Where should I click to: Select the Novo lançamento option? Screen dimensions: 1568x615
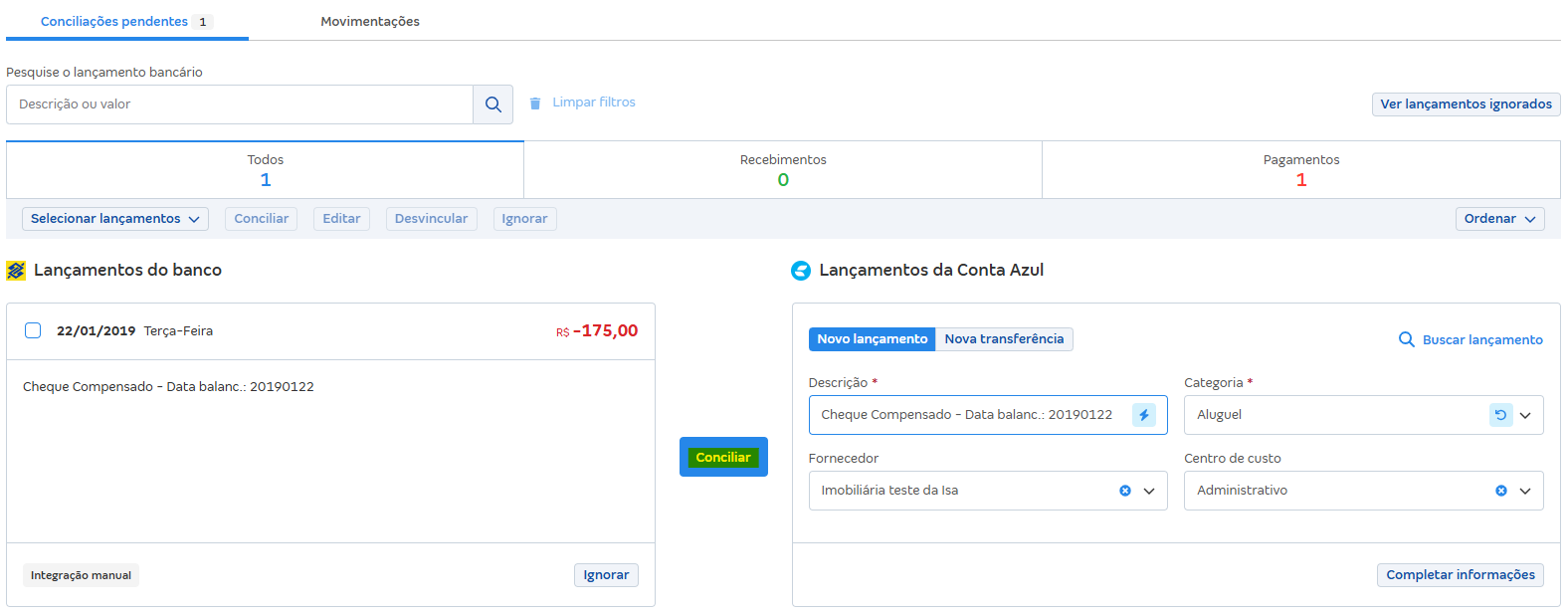872,339
